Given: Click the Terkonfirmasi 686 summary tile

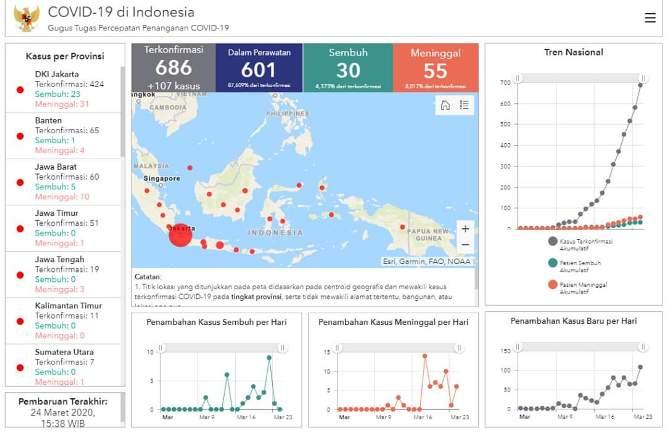Looking at the screenshot, I should pyautogui.click(x=173, y=67).
